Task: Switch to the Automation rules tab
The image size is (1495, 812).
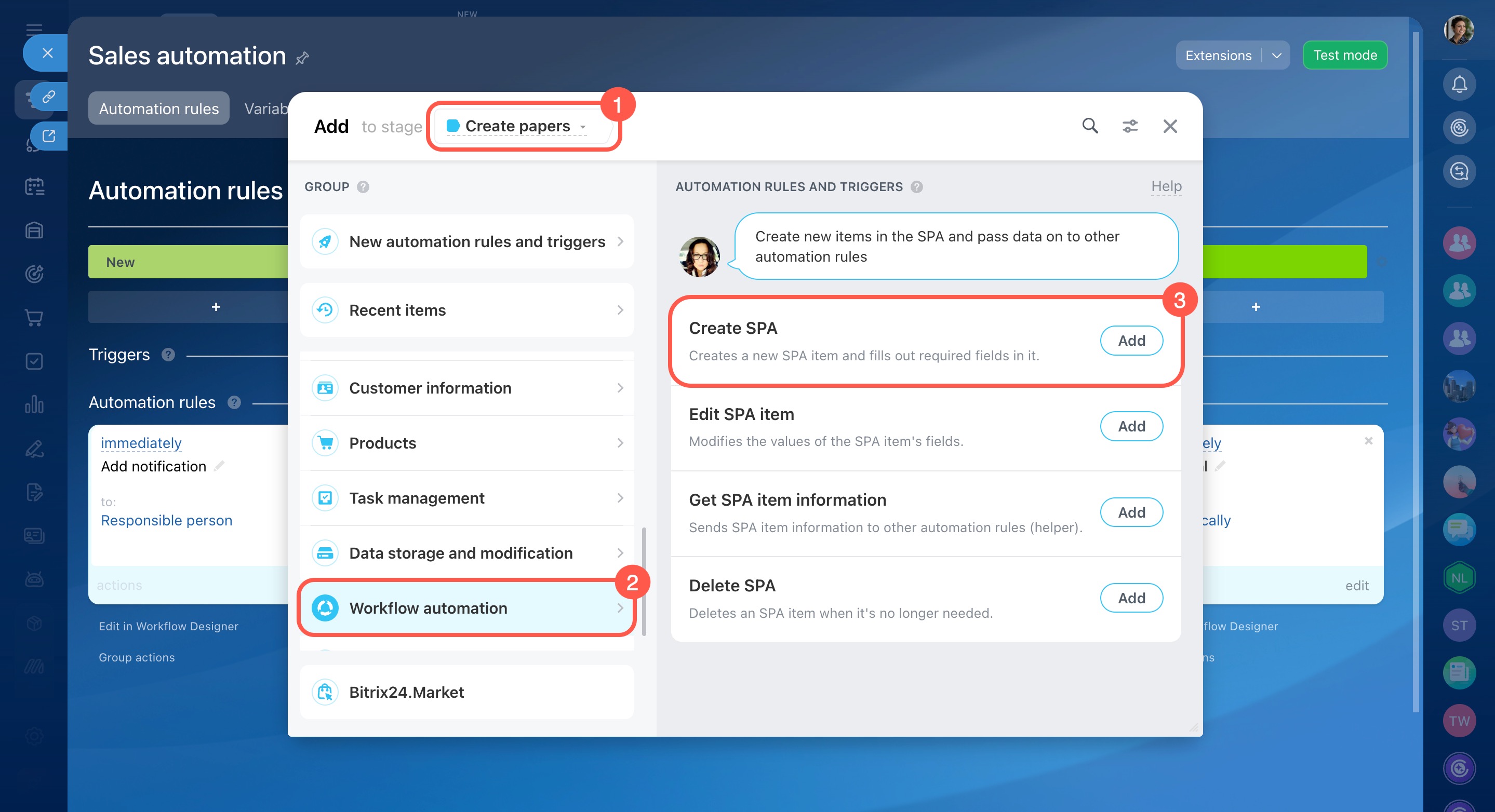Action: [x=158, y=109]
